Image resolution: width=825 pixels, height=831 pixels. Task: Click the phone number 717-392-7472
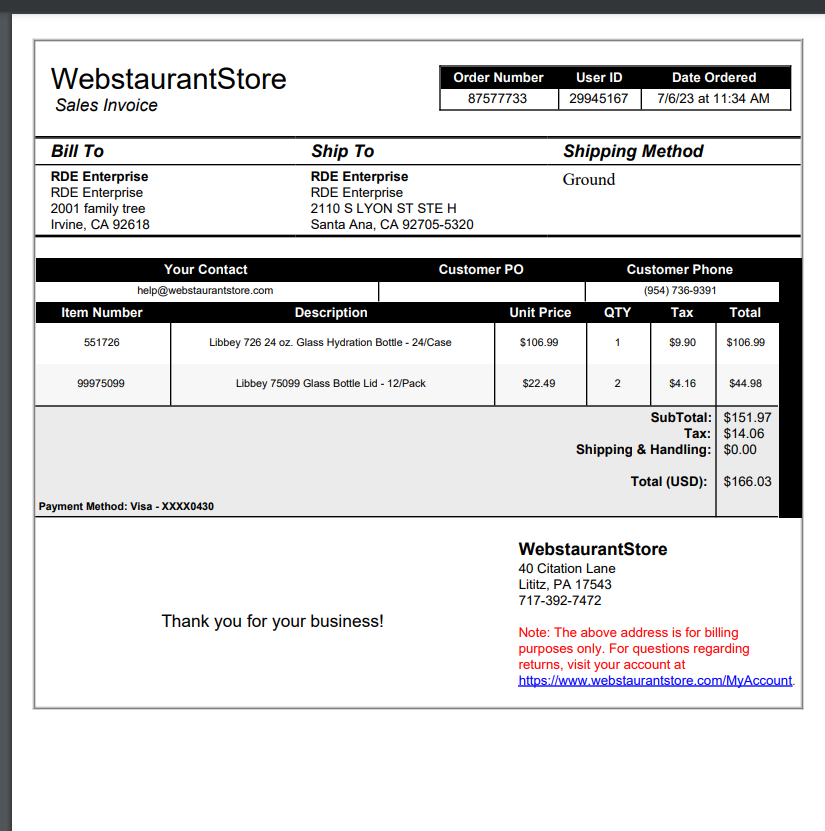(x=560, y=600)
